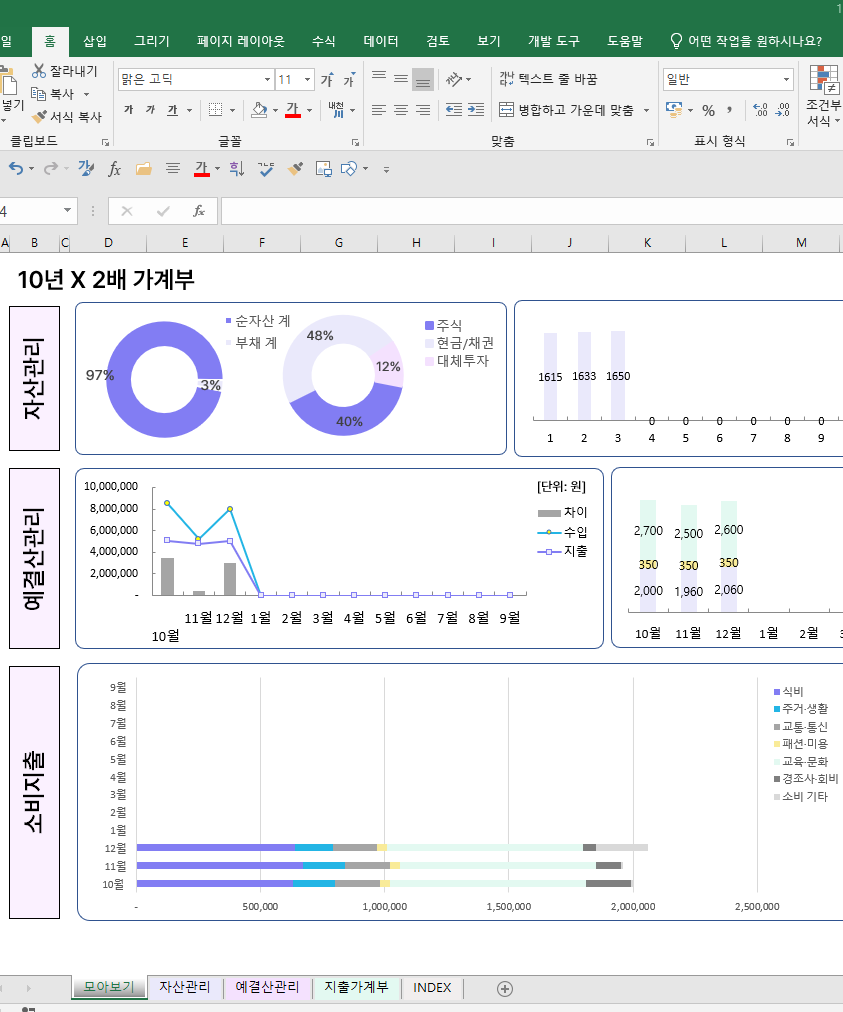
Task: Click the picture insert icon in quick access toolbar
Action: point(323,169)
